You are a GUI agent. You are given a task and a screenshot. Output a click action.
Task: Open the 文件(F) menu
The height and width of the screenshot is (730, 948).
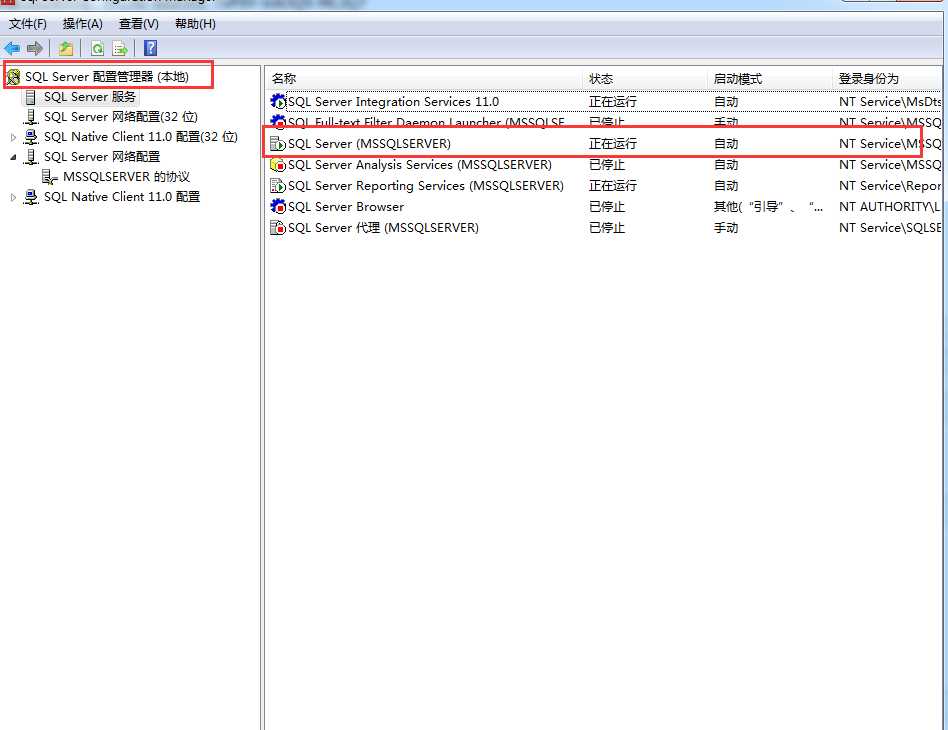(28, 24)
